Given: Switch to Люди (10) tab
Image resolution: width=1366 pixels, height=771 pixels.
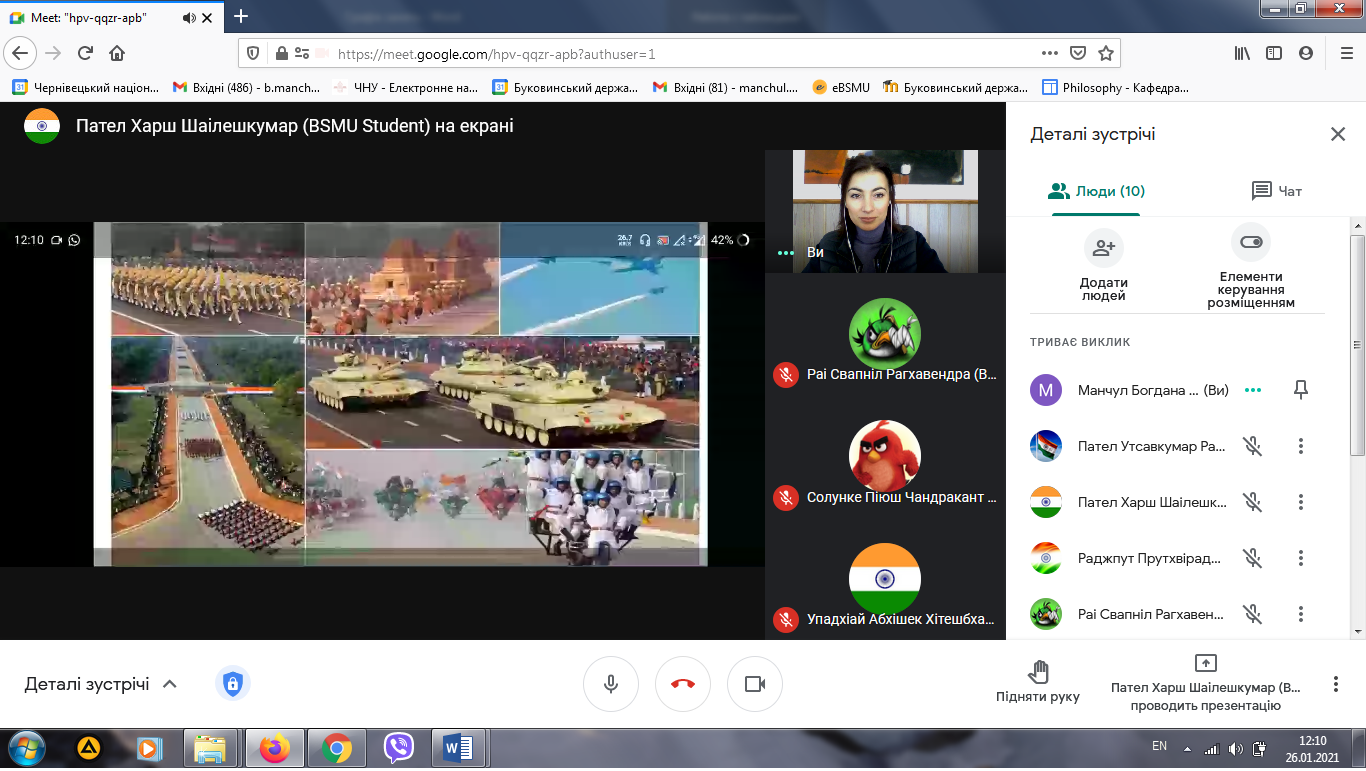Looking at the screenshot, I should click(1096, 191).
